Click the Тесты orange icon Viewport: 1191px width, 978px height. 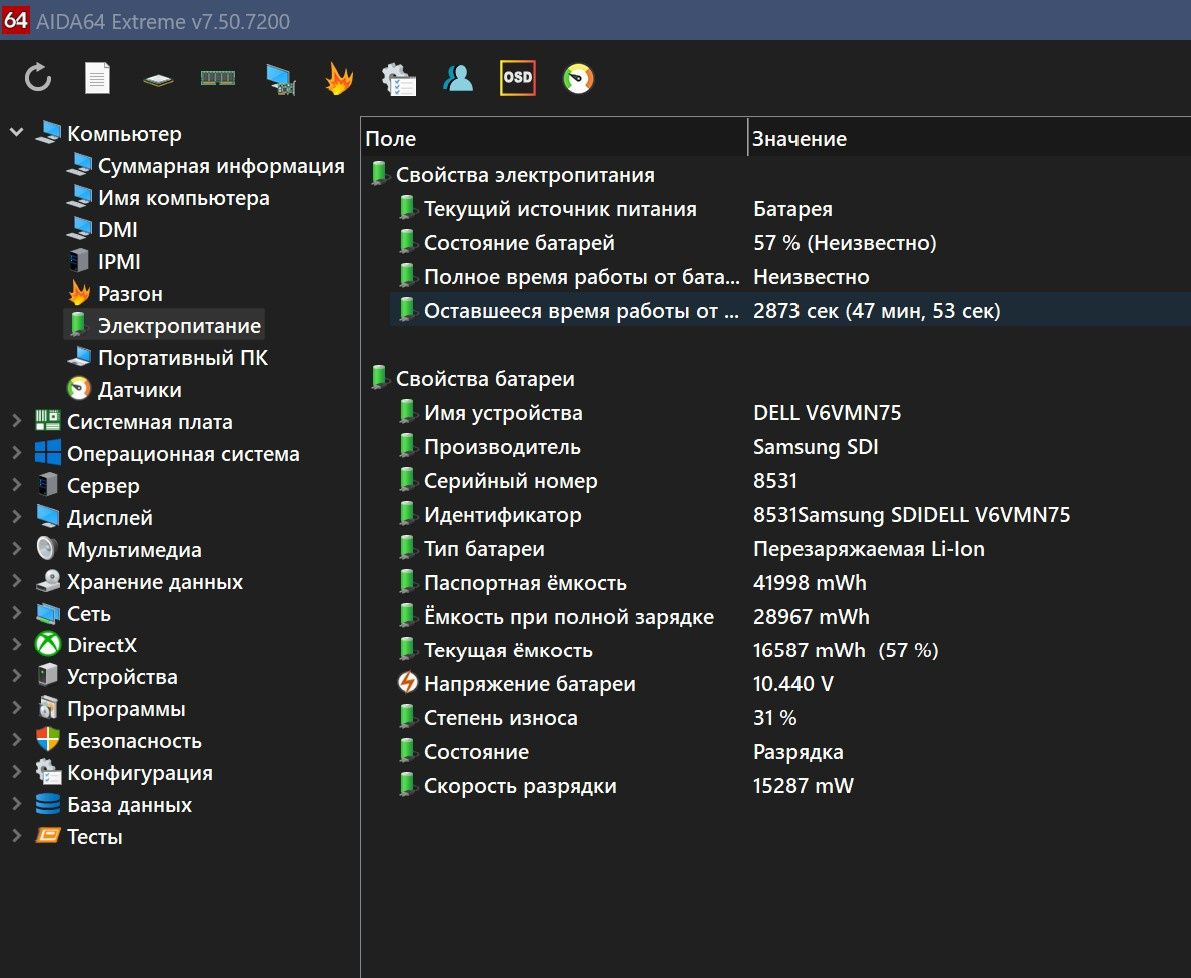(48, 836)
